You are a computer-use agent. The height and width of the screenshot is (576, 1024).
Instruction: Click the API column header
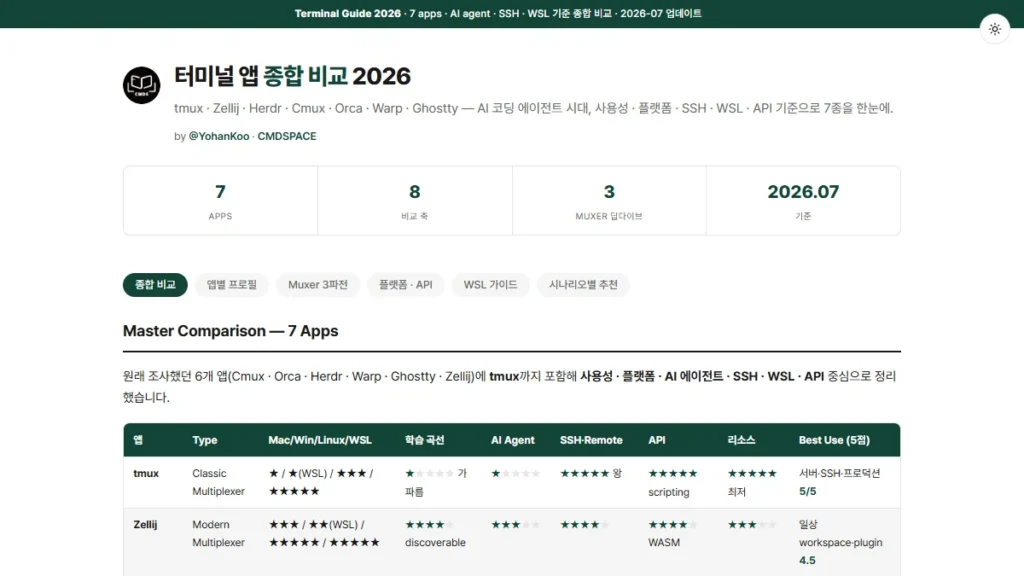pyautogui.click(x=657, y=440)
